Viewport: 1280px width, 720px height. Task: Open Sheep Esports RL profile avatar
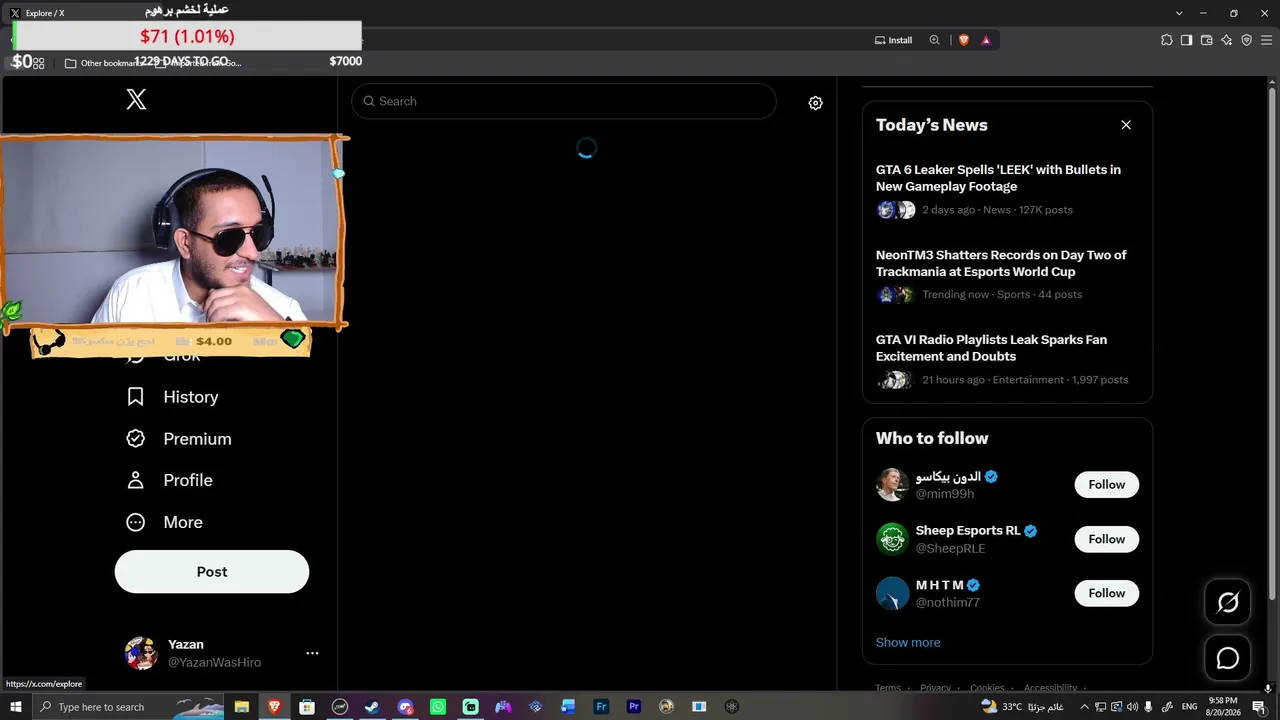(x=892, y=539)
